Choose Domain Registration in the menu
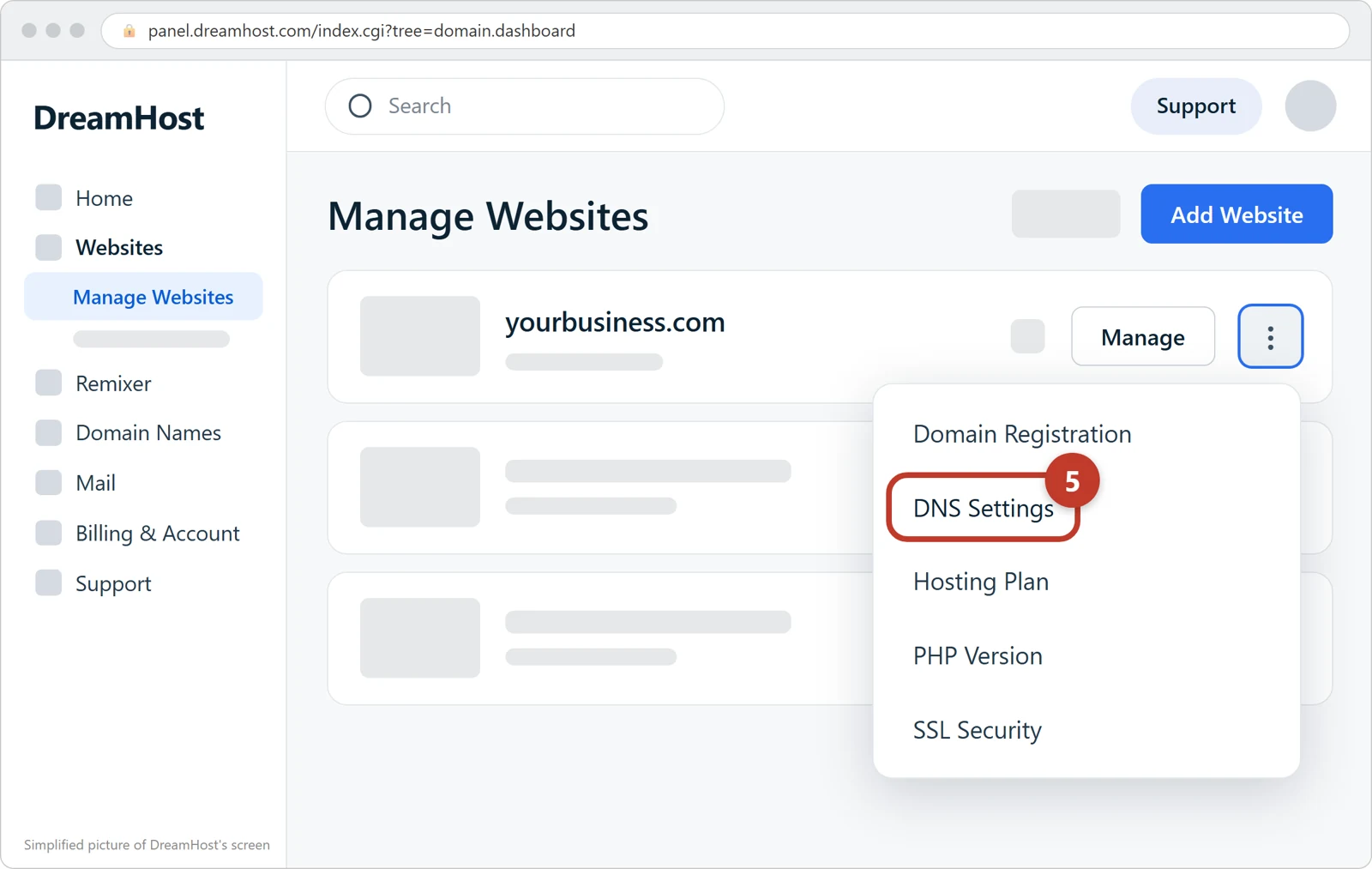The height and width of the screenshot is (869, 1372). (1022, 434)
